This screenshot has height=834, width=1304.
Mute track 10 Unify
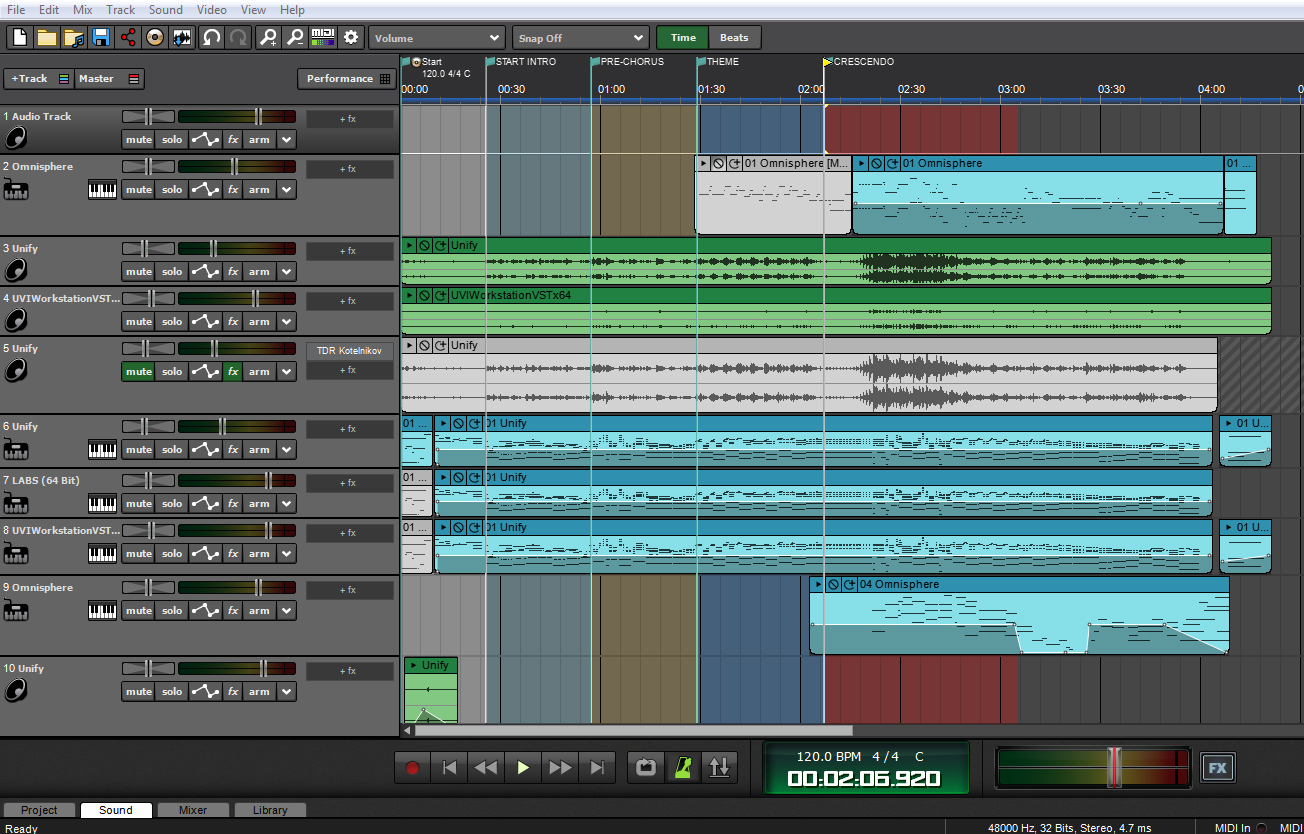(x=138, y=692)
